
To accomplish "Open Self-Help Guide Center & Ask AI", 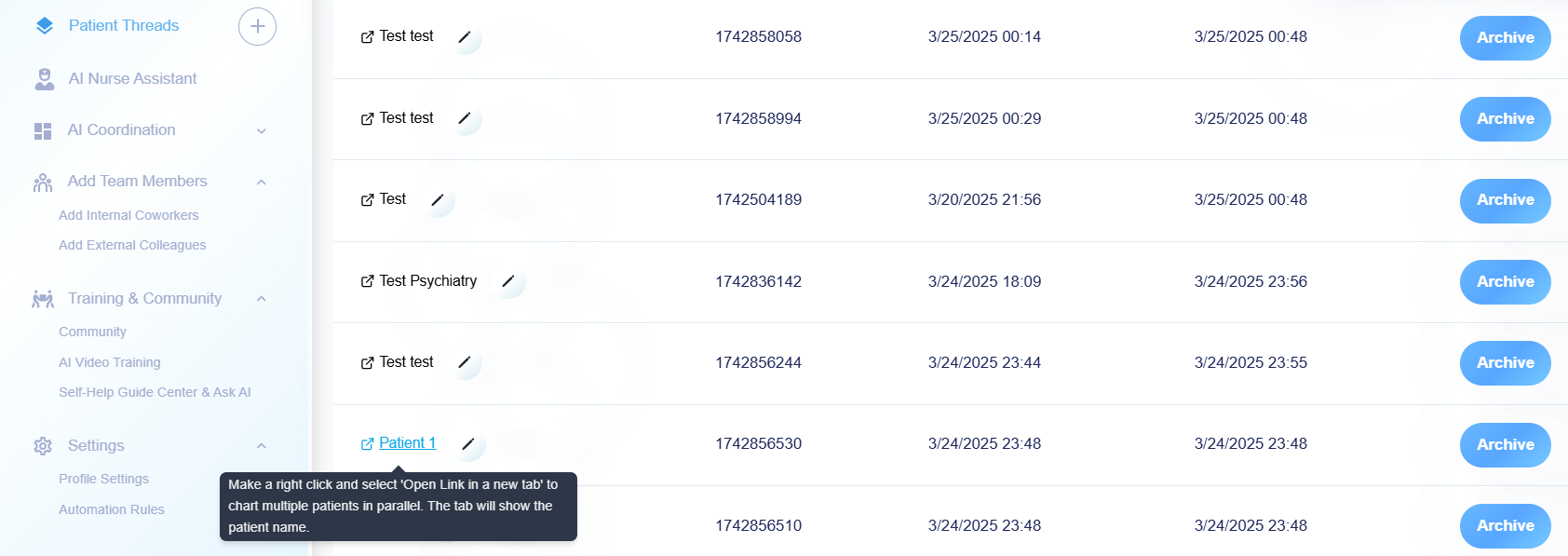I will [x=155, y=392].
